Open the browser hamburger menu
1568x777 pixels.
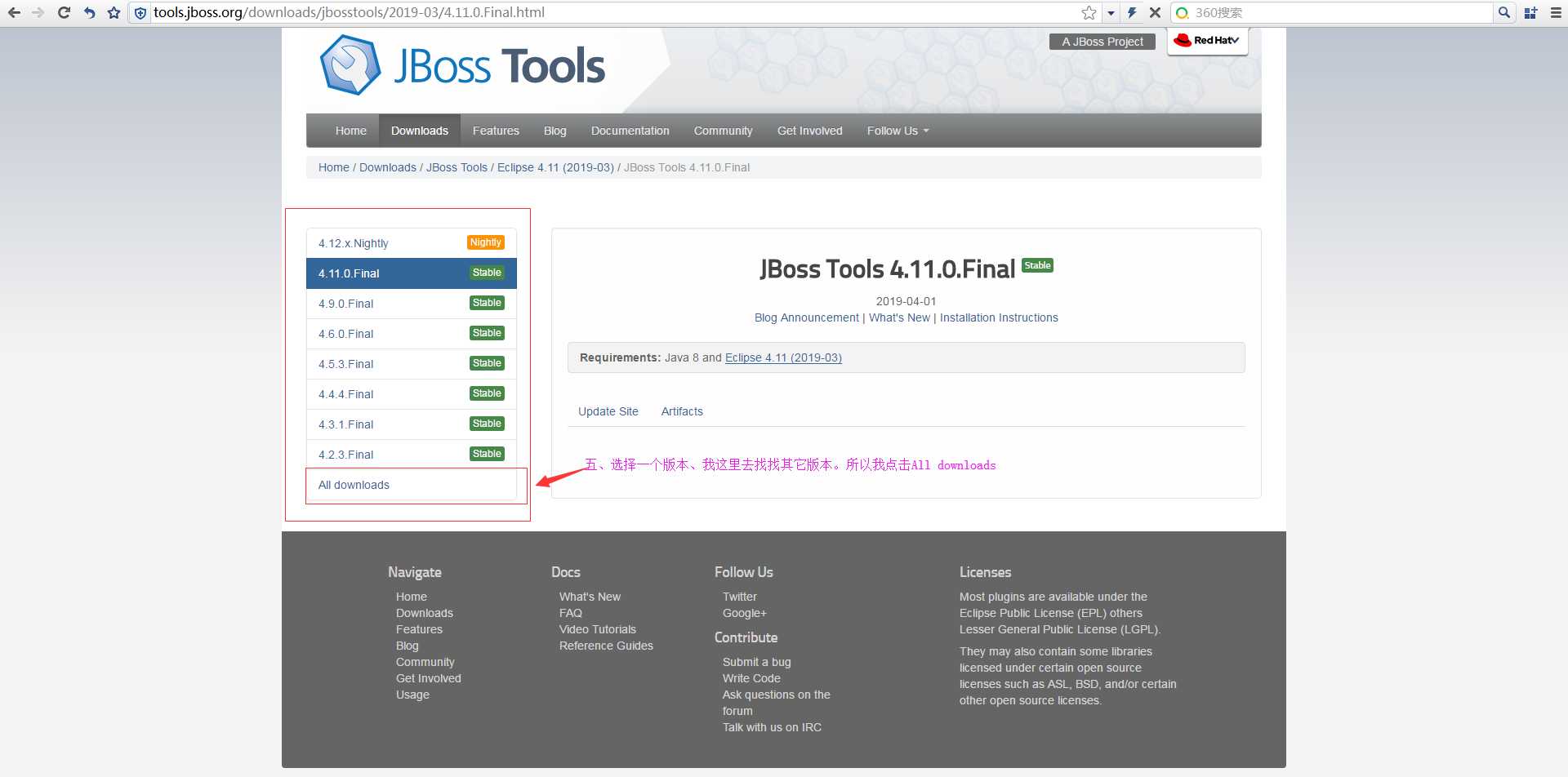(1556, 12)
